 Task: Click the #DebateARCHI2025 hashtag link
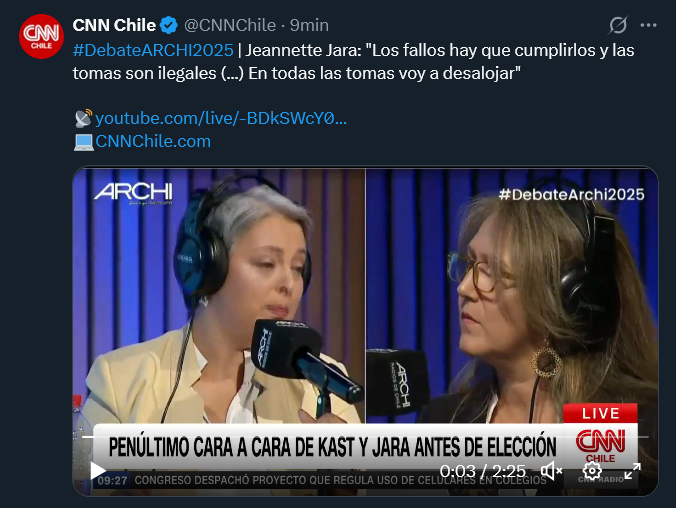click(153, 50)
